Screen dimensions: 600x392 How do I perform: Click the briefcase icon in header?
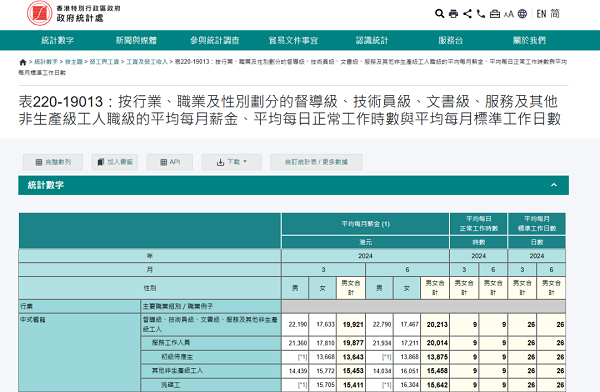point(495,14)
